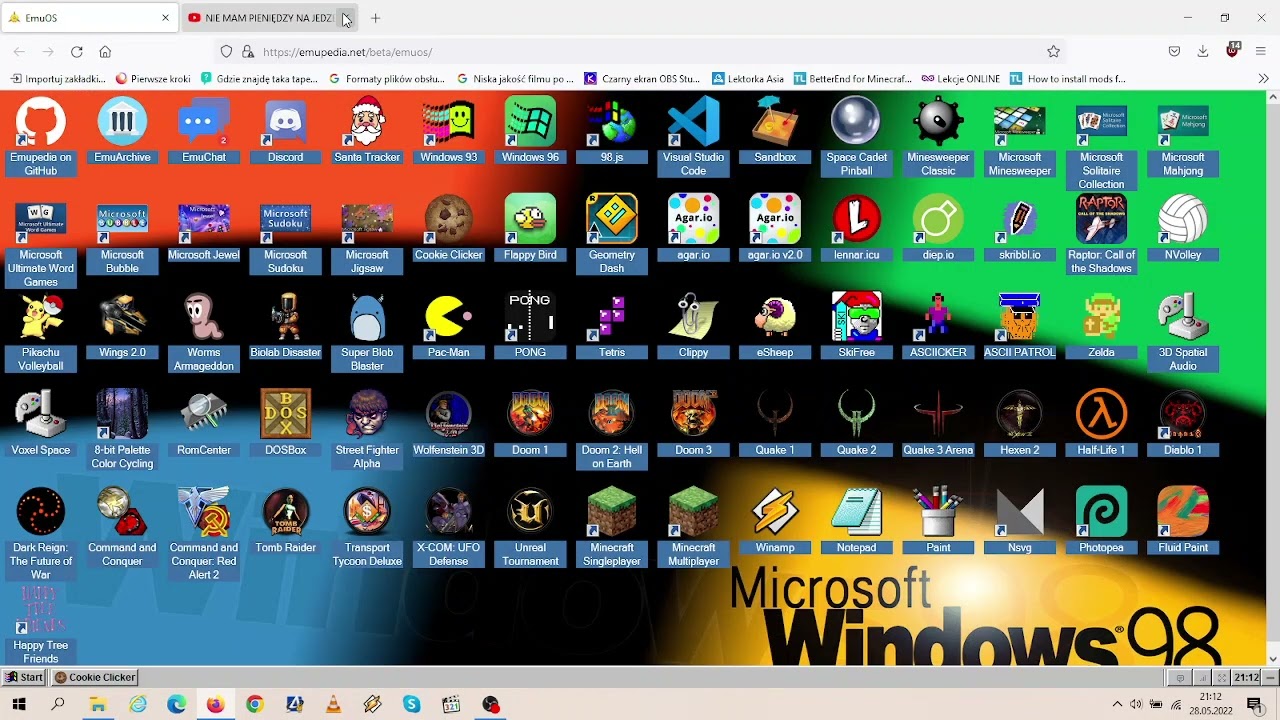This screenshot has width=1280, height=720.
Task: Open Google Chrome from the Windows taskbar
Action: (x=255, y=705)
